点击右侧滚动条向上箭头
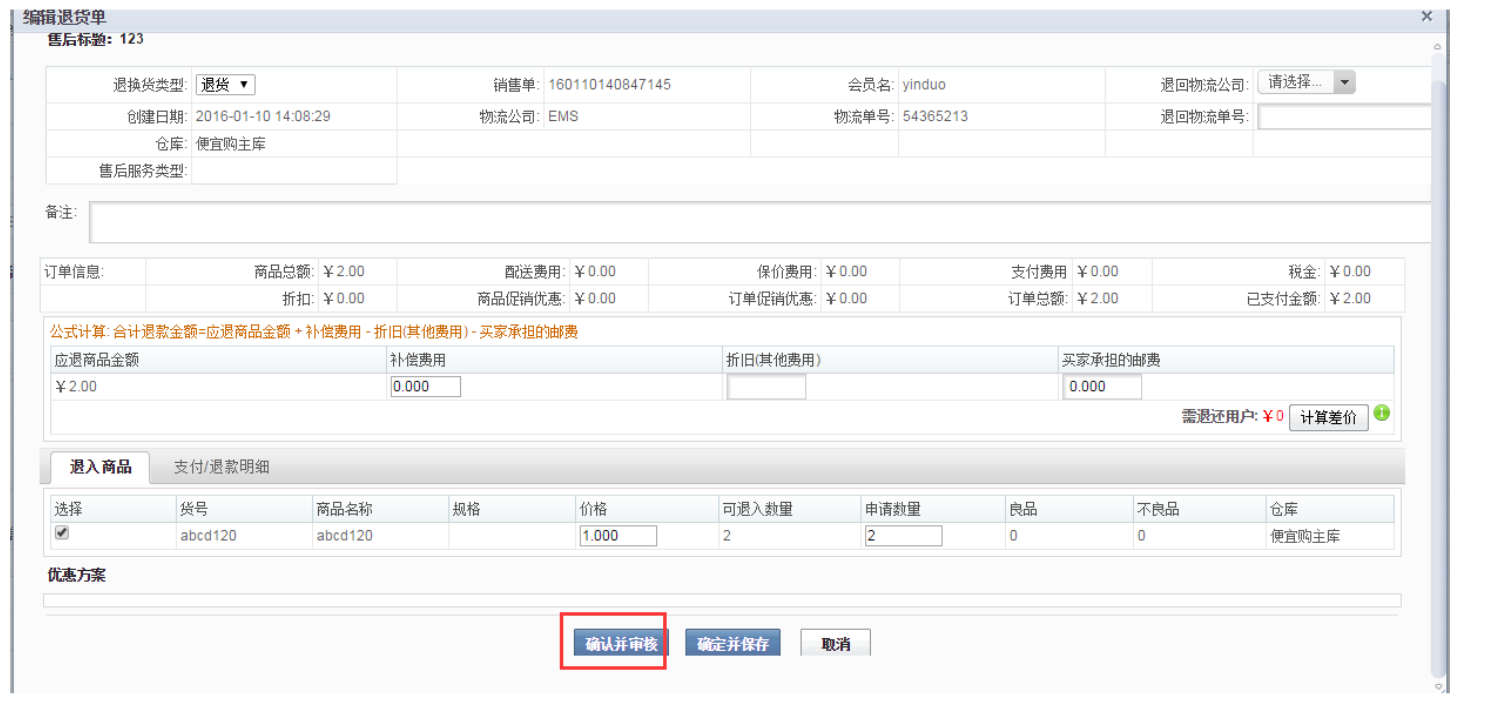Viewport: 1497px width, 724px height. click(1439, 44)
